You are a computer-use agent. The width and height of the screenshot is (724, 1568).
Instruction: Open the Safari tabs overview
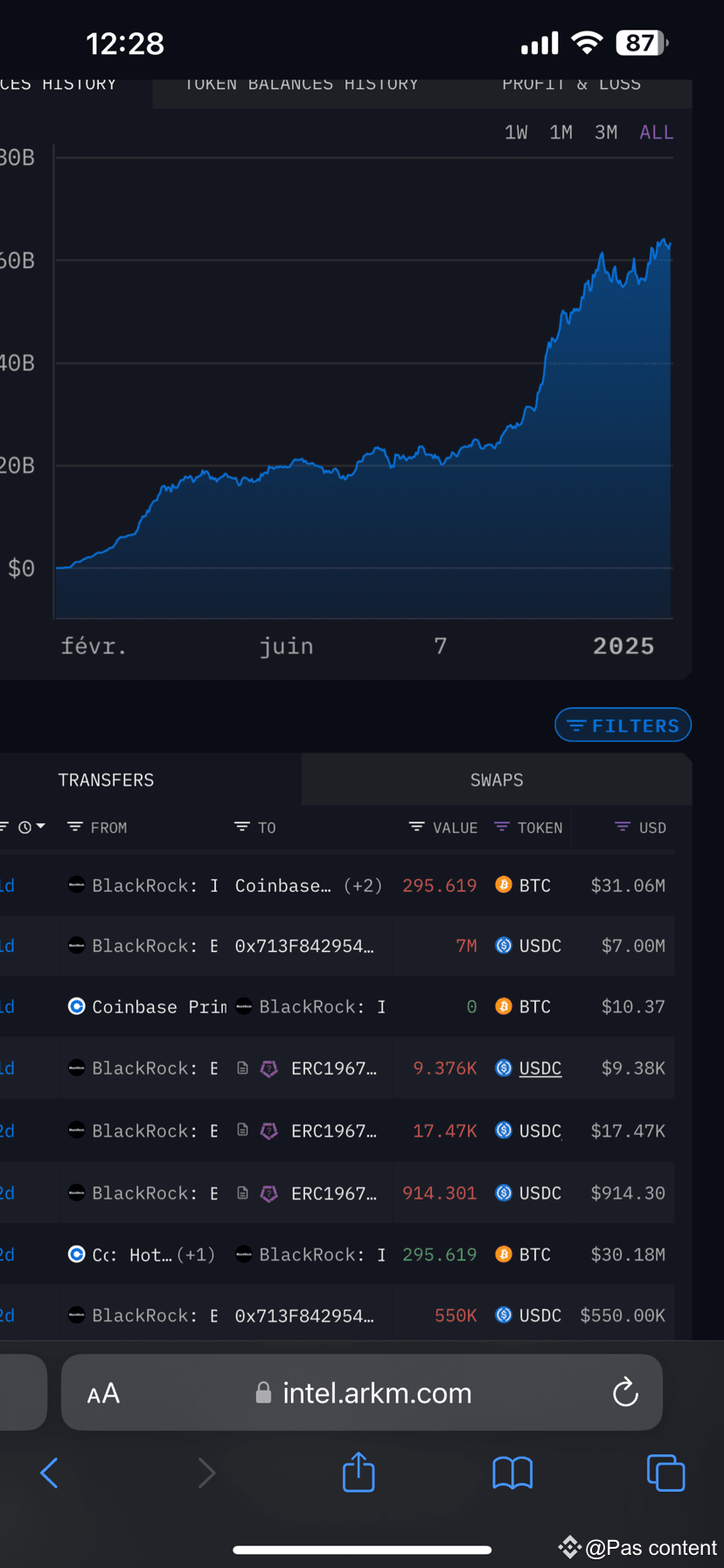665,1472
